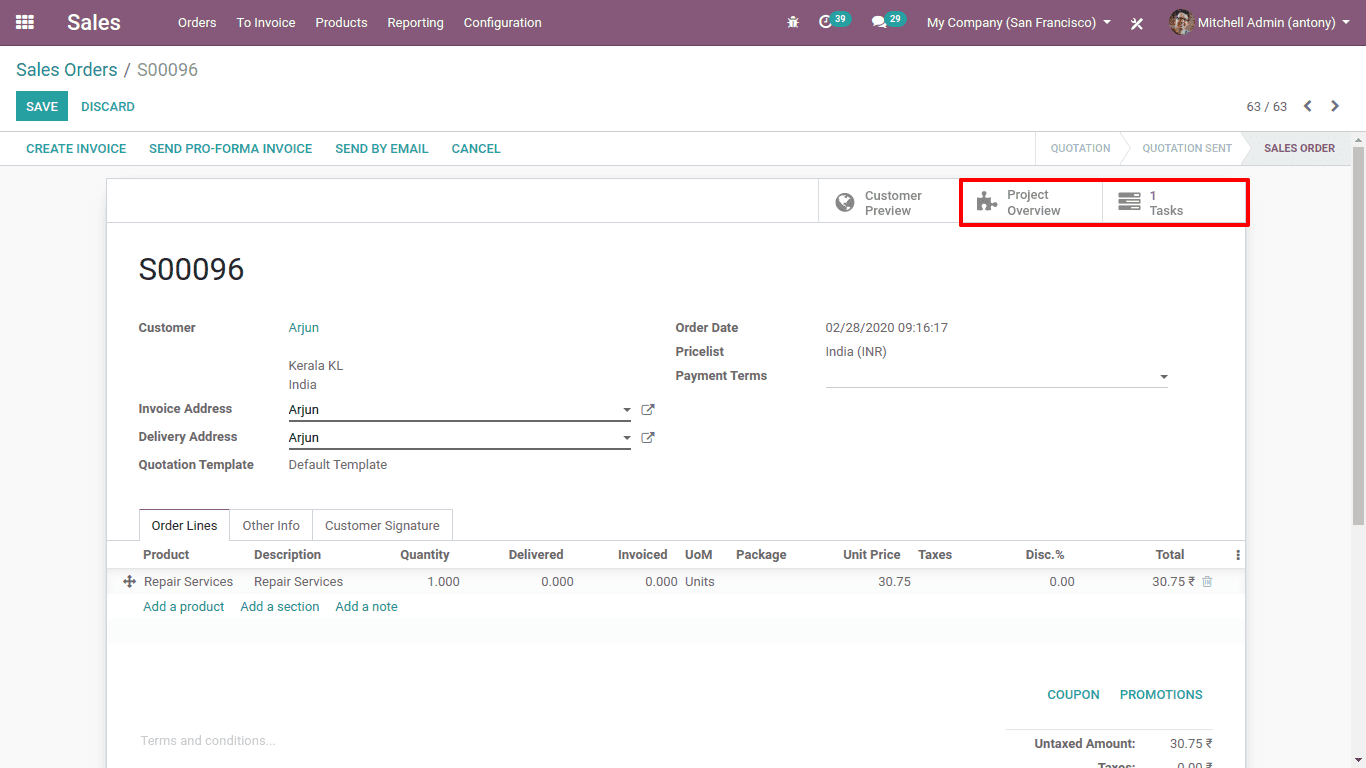Click the 63 / 63 pager counter

click(1266, 106)
